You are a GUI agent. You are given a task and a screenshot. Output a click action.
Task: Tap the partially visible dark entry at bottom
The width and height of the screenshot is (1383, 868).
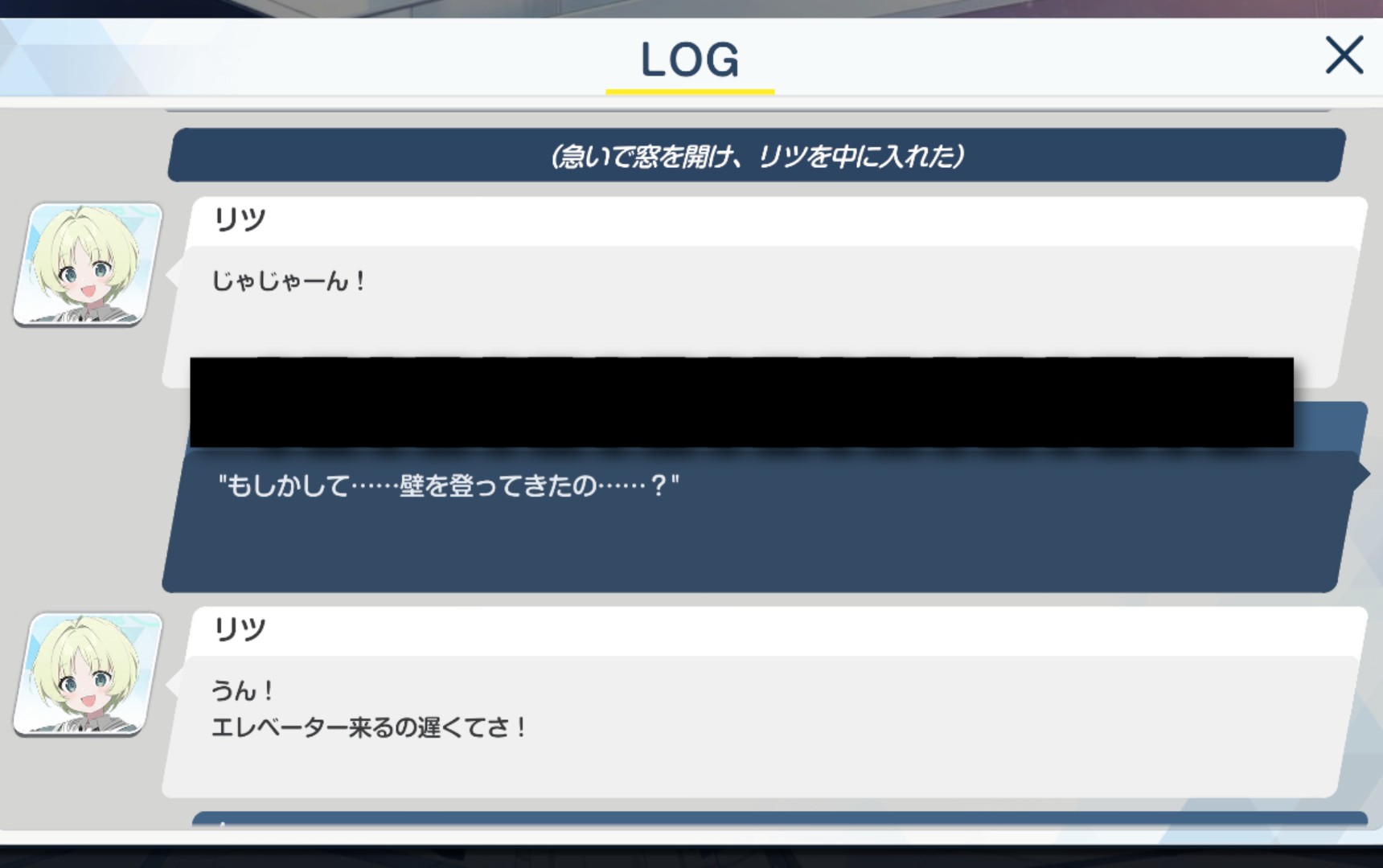tap(778, 819)
